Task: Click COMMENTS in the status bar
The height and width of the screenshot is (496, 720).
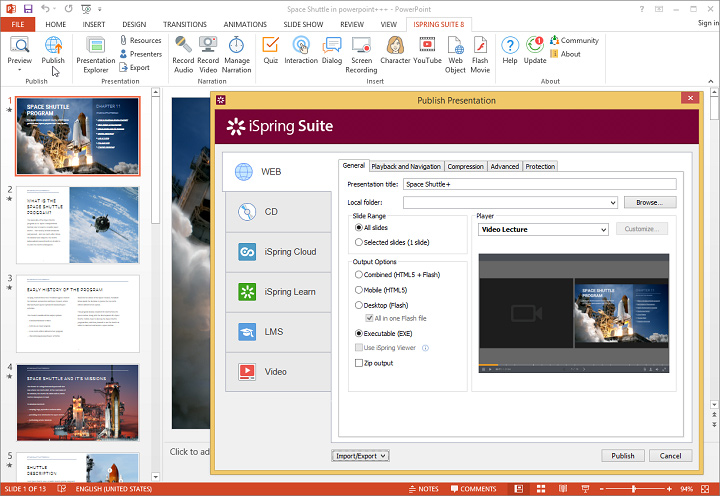Action: click(473, 489)
